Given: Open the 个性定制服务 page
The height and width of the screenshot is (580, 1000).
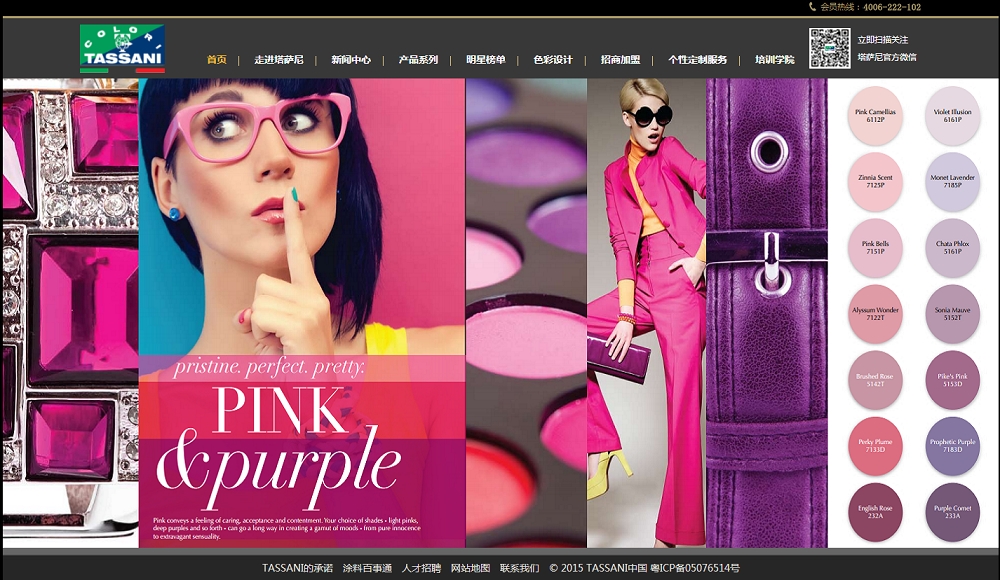Looking at the screenshot, I should tap(698, 60).
